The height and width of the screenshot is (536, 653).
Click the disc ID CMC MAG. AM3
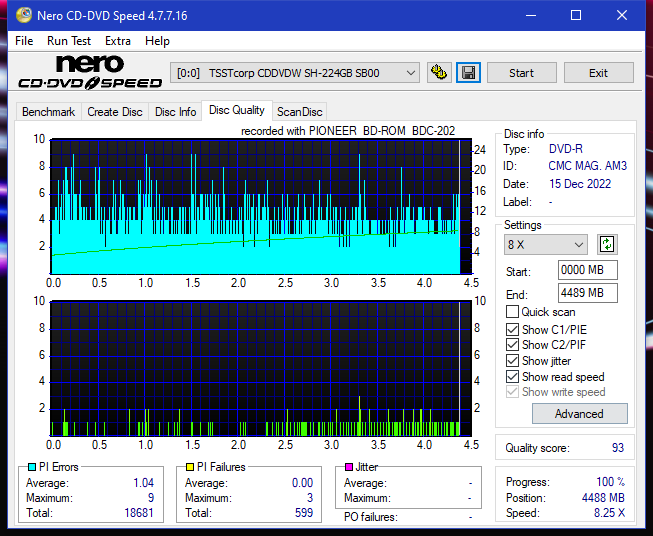(587, 166)
